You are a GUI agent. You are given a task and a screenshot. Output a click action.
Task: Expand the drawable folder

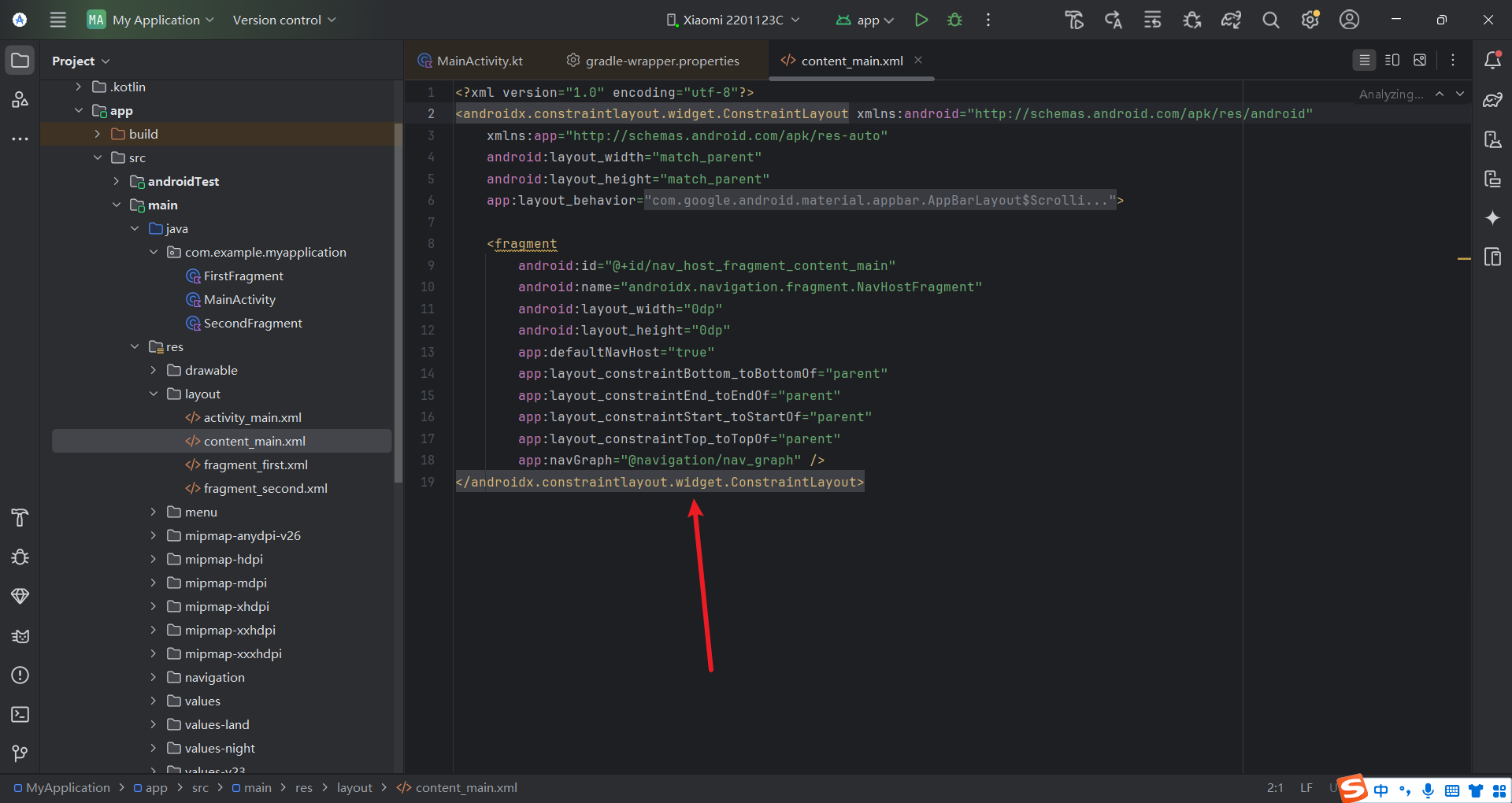(154, 370)
